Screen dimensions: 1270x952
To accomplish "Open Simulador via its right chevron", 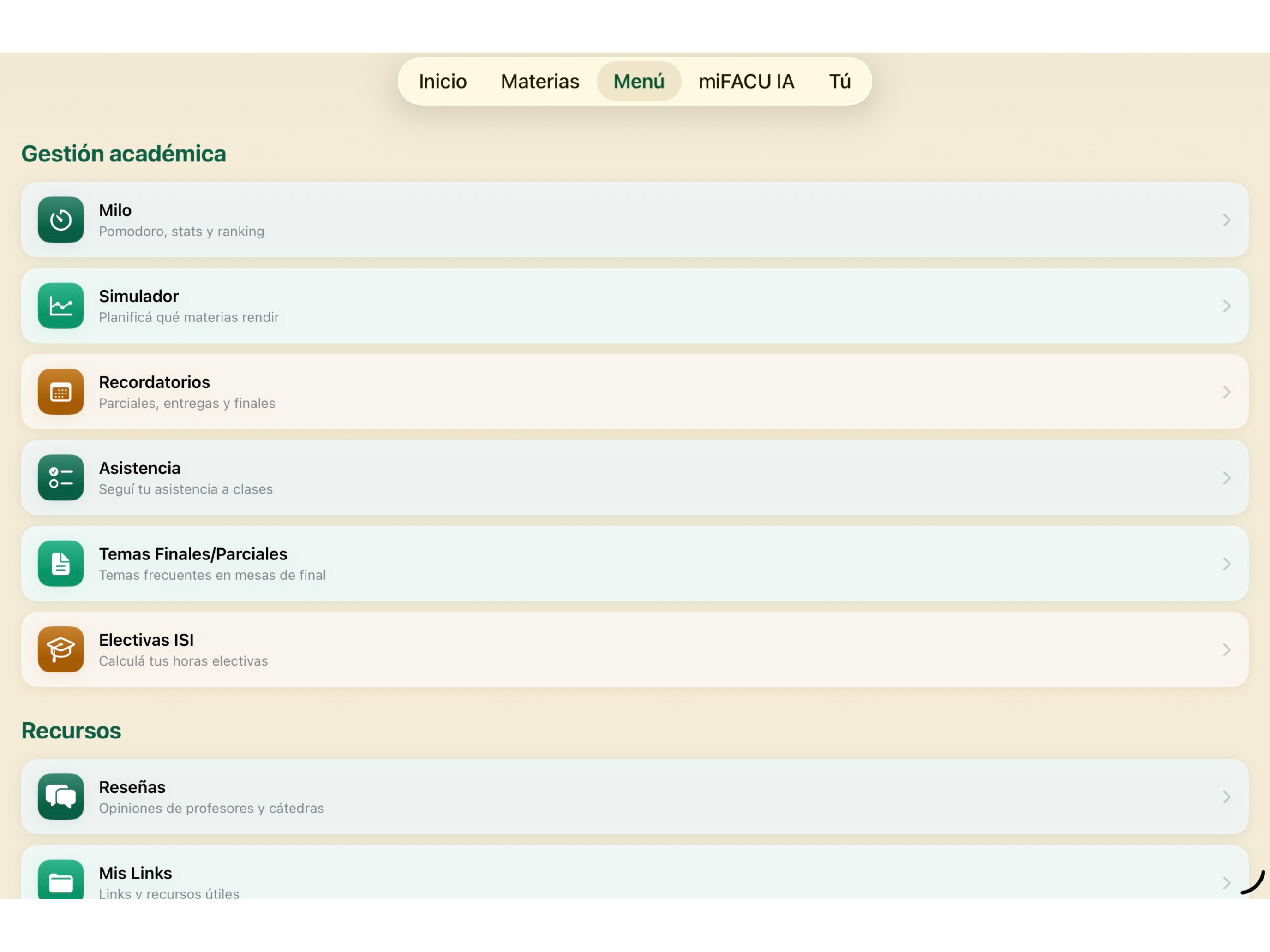I will pyautogui.click(x=1226, y=306).
